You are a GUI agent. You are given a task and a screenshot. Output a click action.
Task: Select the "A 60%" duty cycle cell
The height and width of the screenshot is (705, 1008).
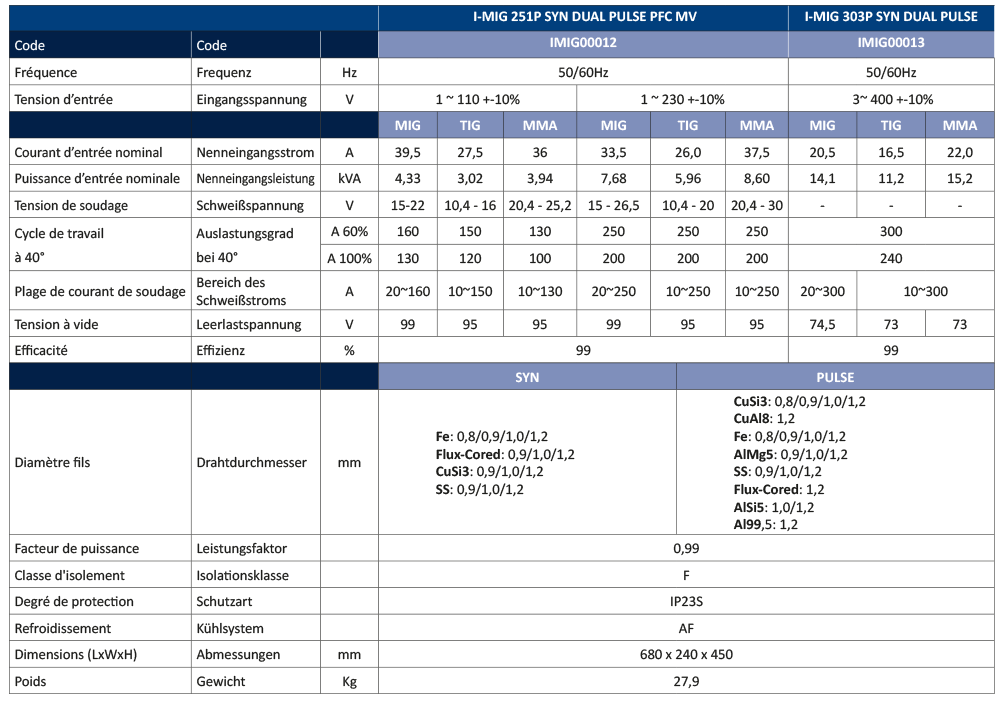[x=349, y=231]
